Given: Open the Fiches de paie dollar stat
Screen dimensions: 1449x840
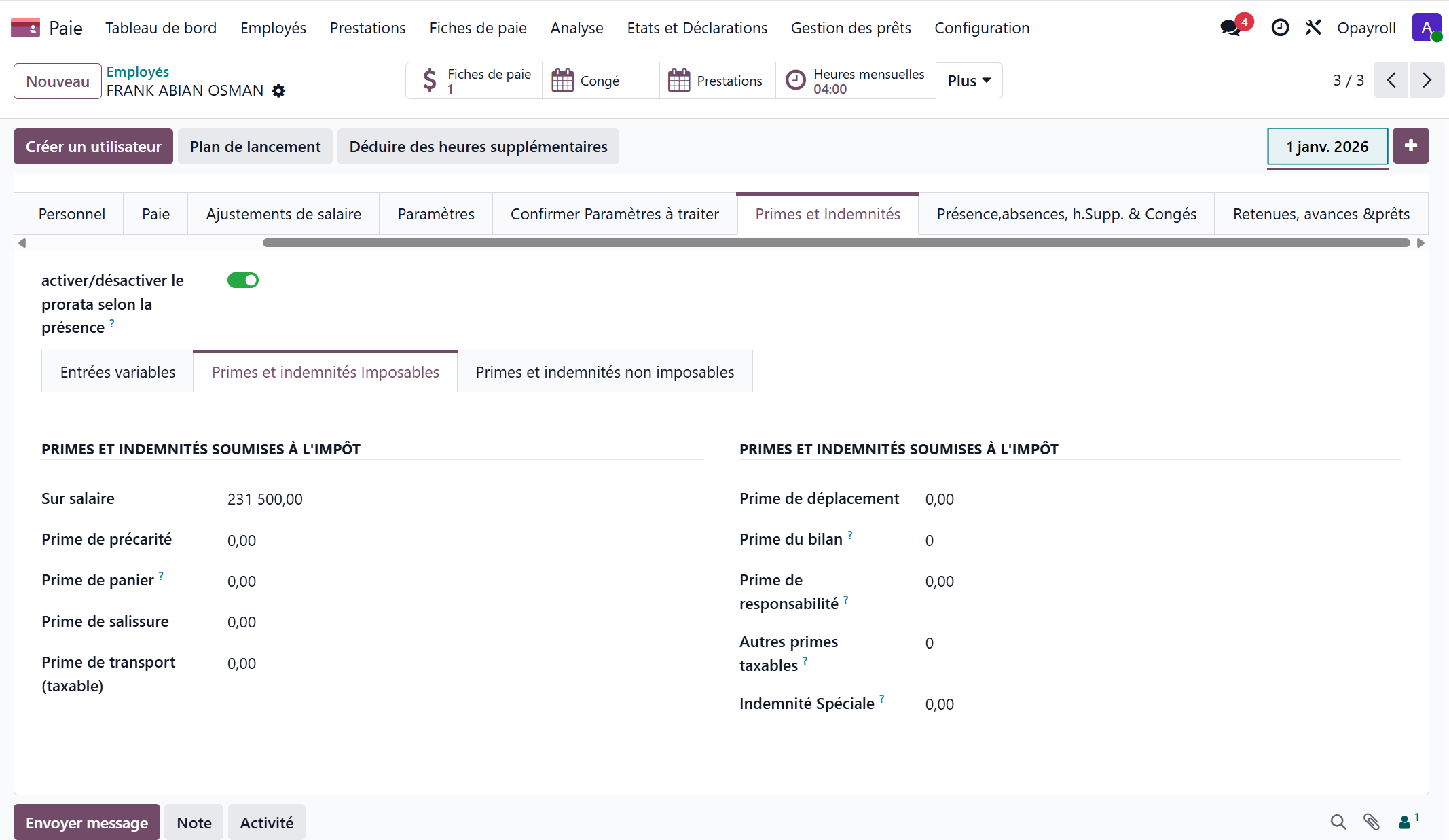Looking at the screenshot, I should click(x=474, y=81).
